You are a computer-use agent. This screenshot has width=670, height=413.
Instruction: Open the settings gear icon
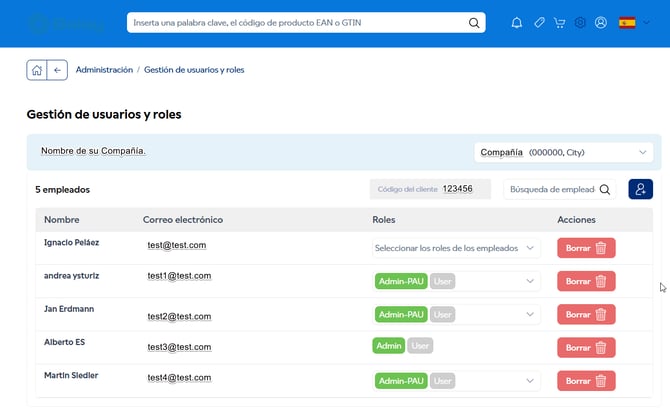tap(580, 22)
